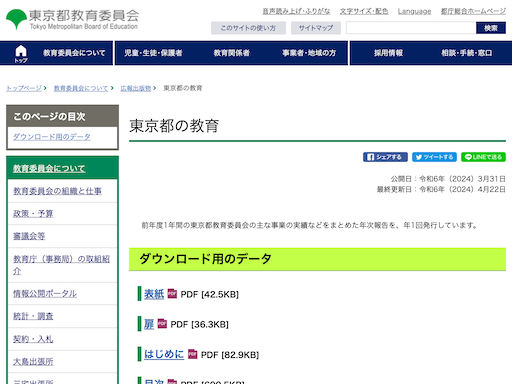Download the はじめに PDF link
The width and height of the screenshot is (512, 384).
164,354
